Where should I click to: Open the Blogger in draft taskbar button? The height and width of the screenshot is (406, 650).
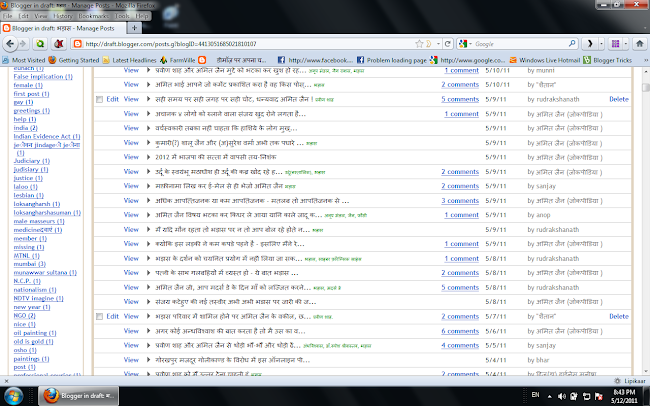(79, 396)
